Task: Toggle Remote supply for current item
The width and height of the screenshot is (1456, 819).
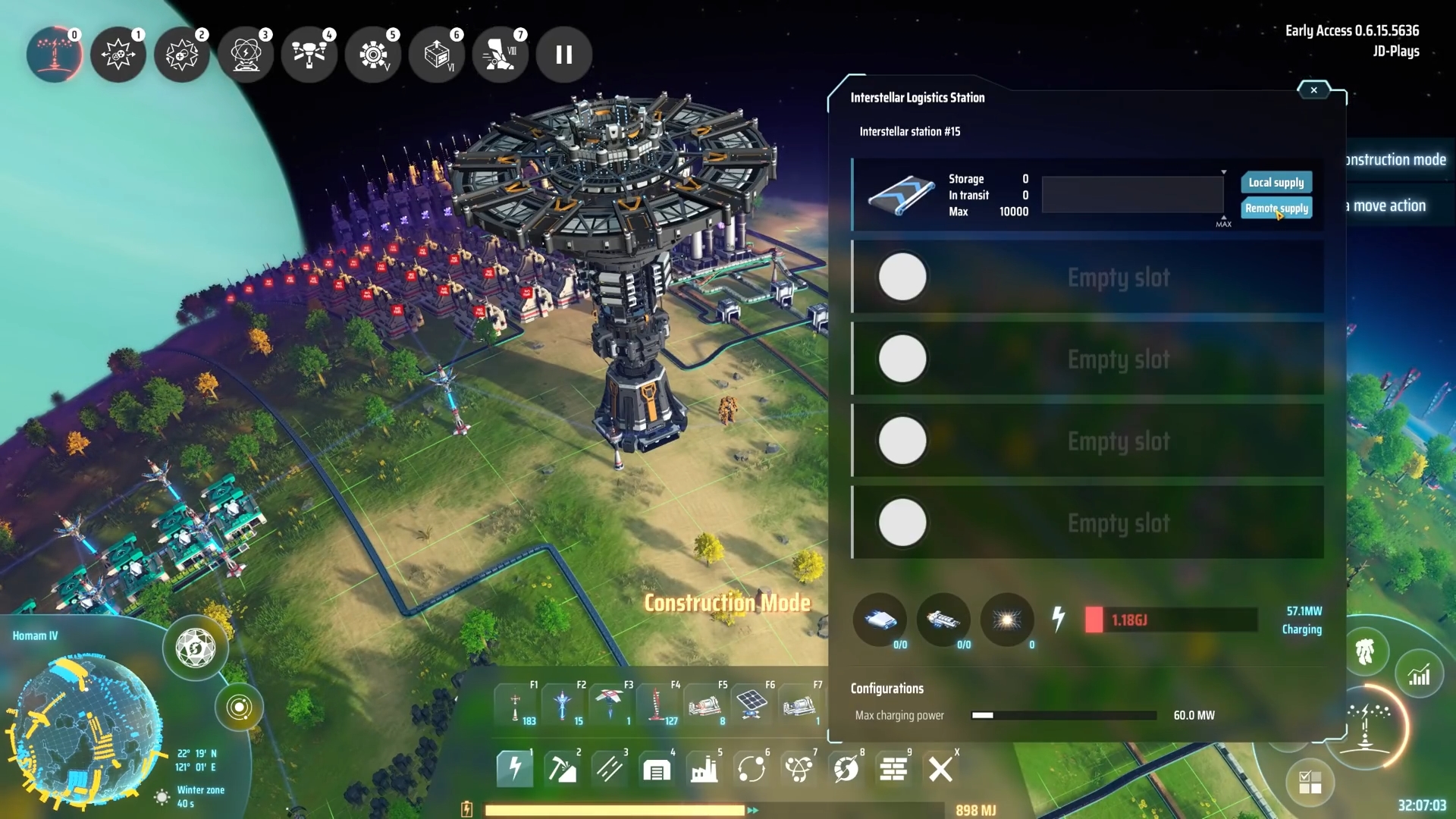Action: 1278,207
